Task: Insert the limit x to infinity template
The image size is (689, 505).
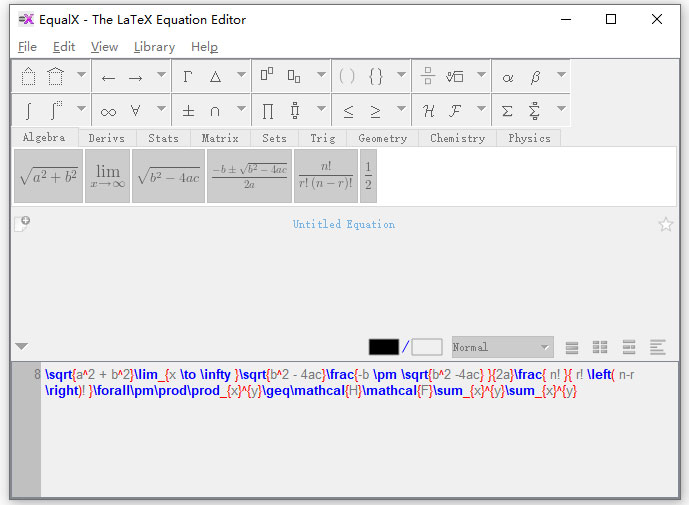Action: click(108, 176)
